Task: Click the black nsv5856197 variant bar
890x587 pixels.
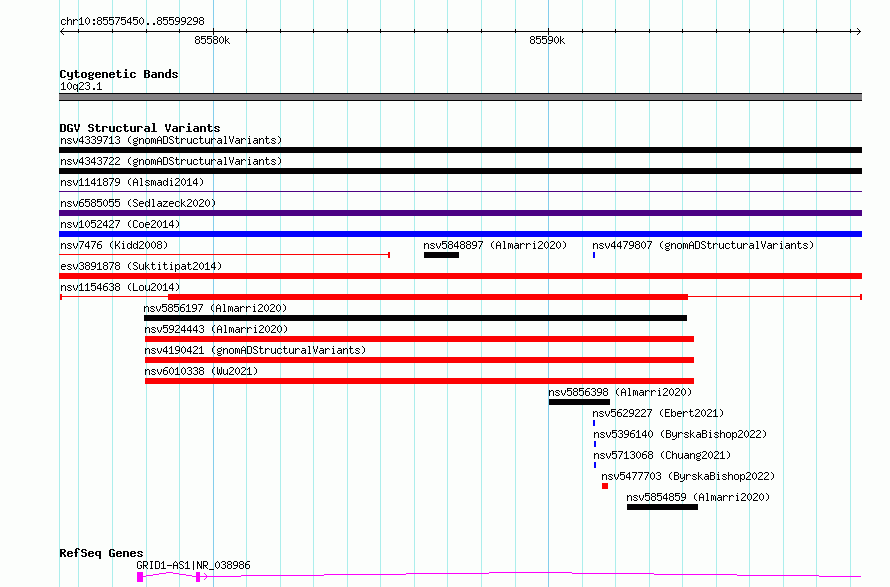Action: click(x=415, y=318)
